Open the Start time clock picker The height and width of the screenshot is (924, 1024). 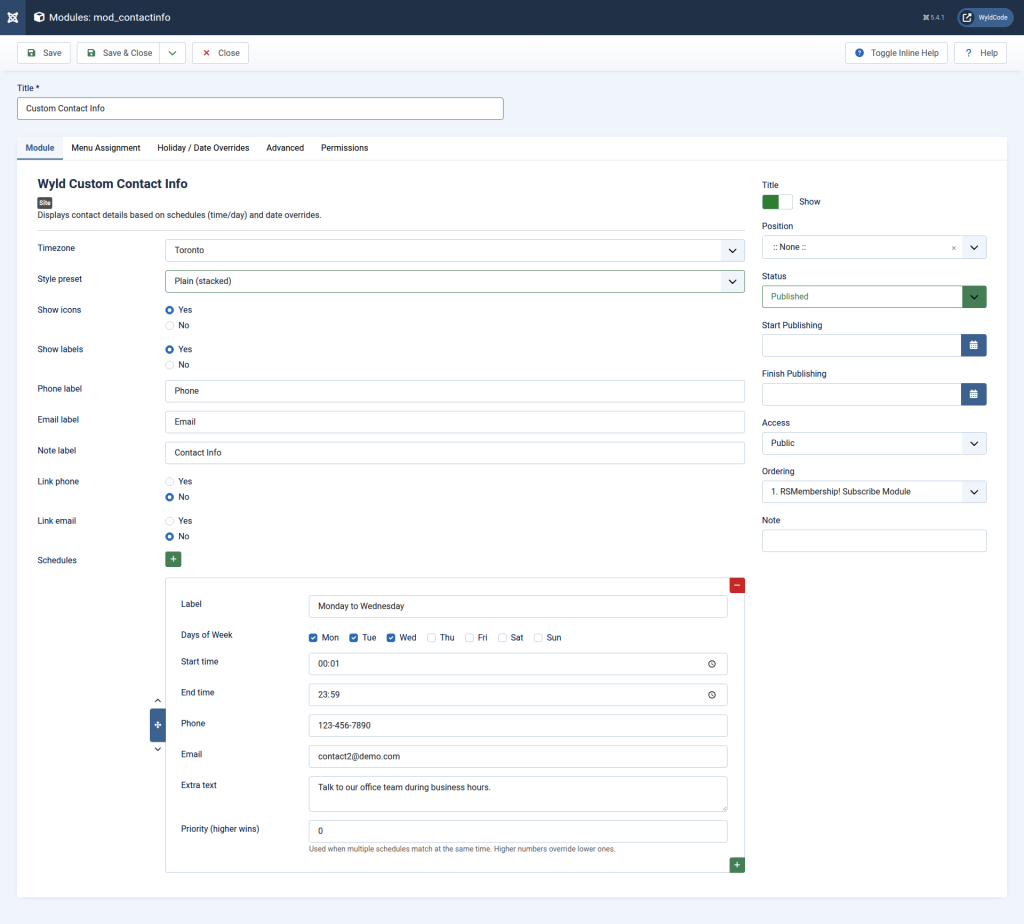tap(711, 663)
